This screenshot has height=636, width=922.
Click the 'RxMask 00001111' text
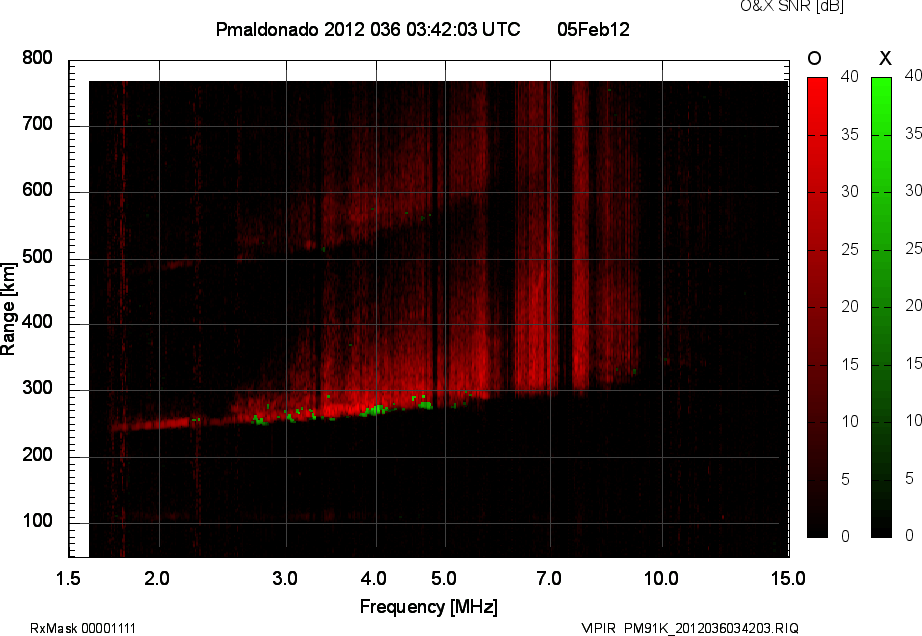click(83, 628)
